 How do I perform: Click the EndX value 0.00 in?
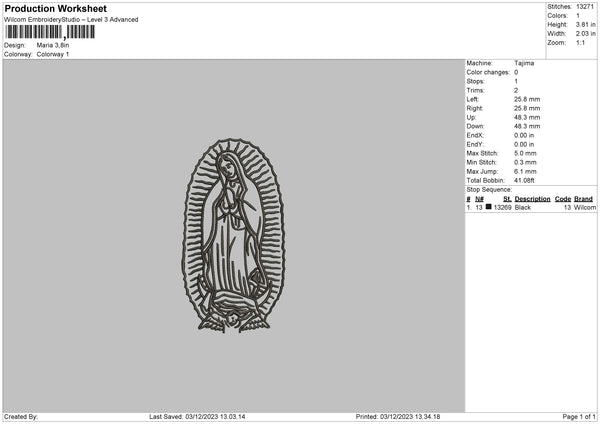click(524, 135)
